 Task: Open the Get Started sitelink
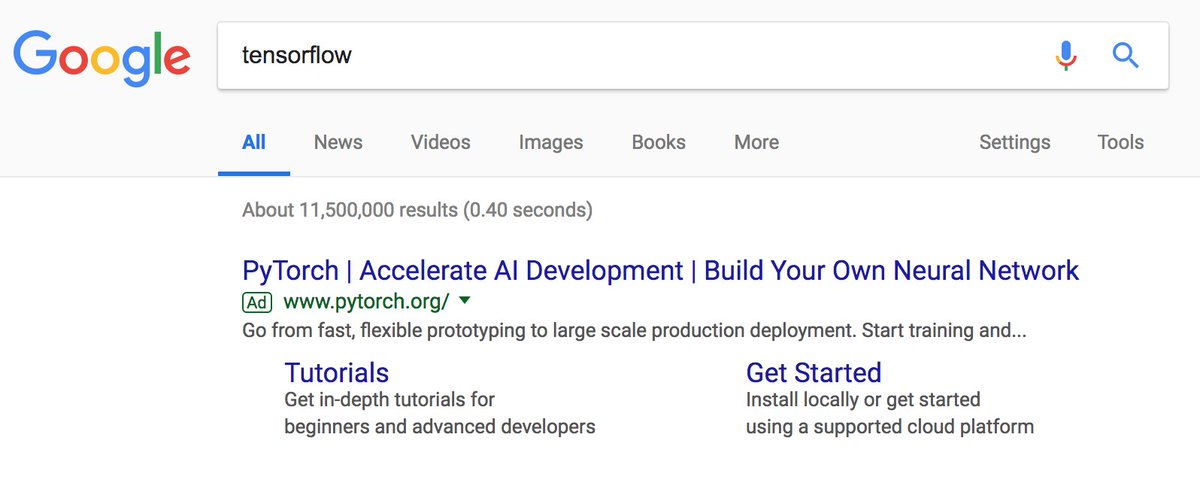point(814,373)
